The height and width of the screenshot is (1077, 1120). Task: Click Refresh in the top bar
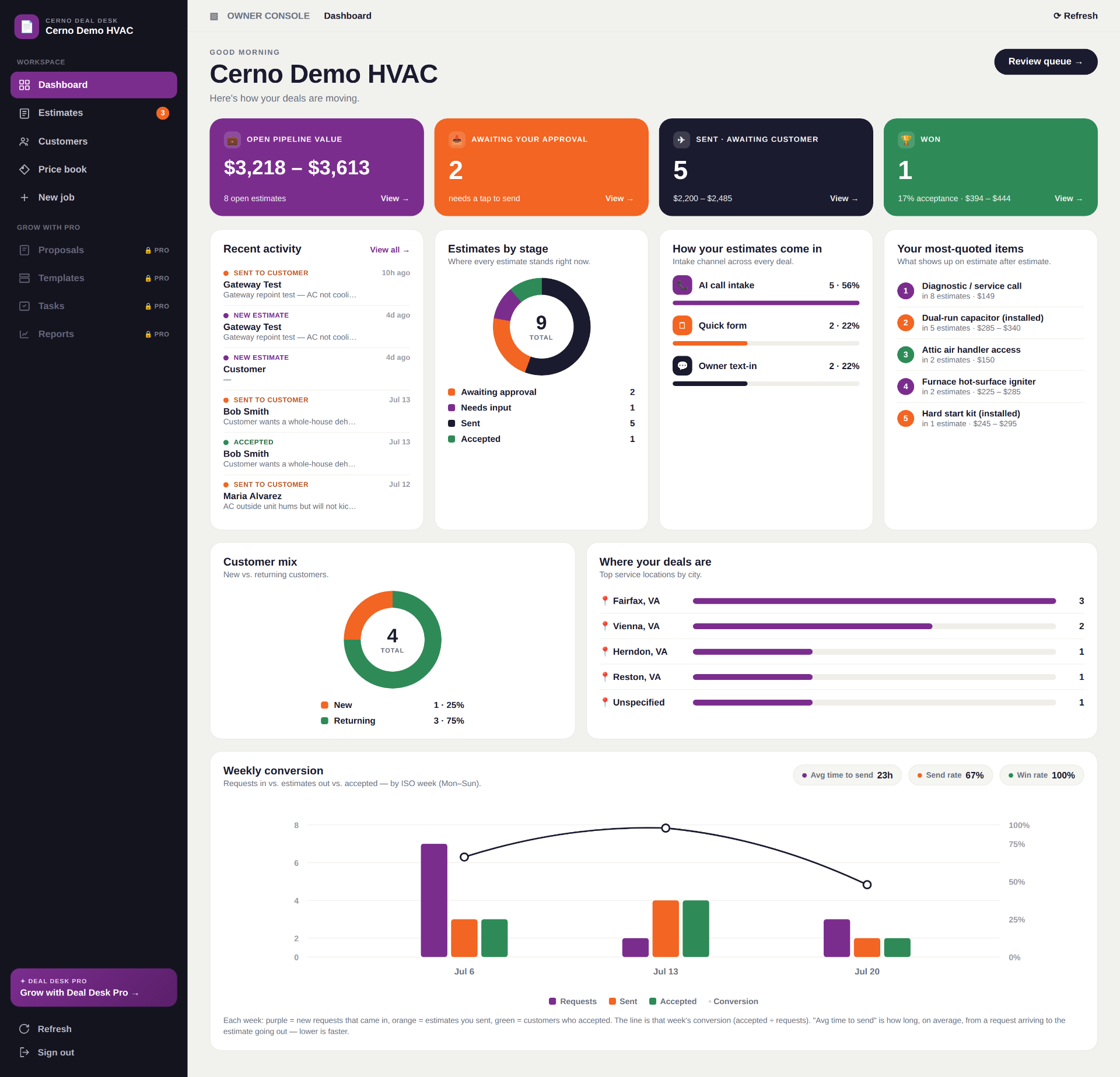(x=1075, y=16)
